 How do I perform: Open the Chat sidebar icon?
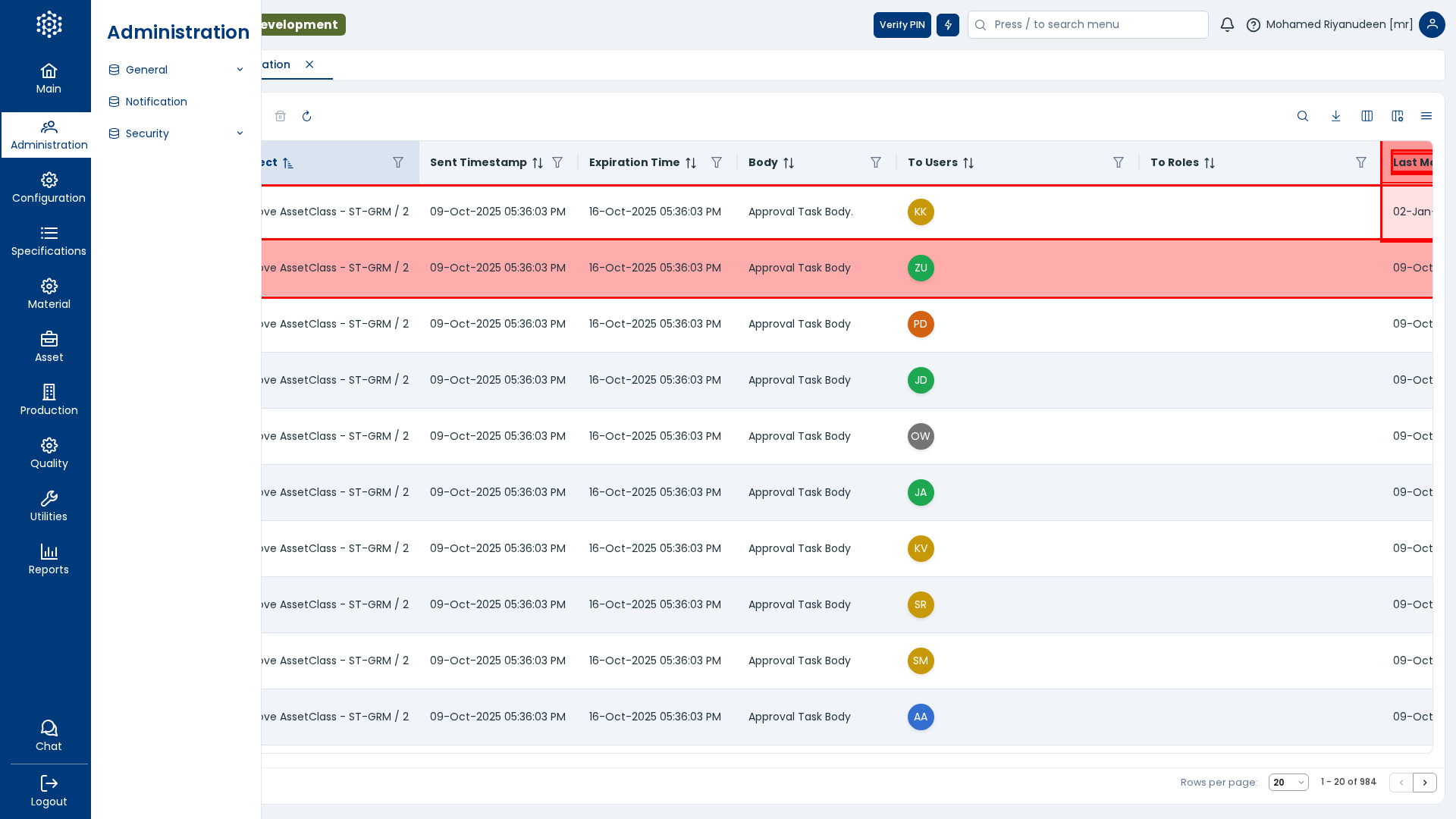[x=49, y=736]
